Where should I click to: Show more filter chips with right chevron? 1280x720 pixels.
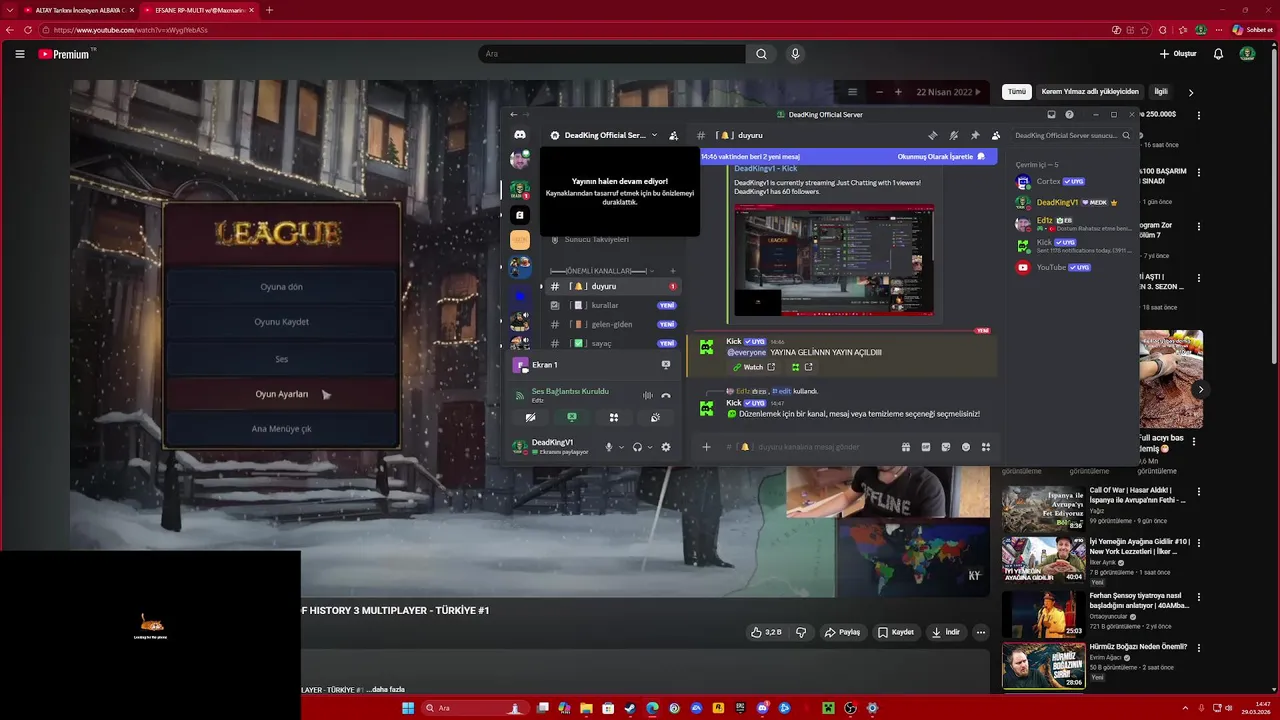pos(1190,92)
